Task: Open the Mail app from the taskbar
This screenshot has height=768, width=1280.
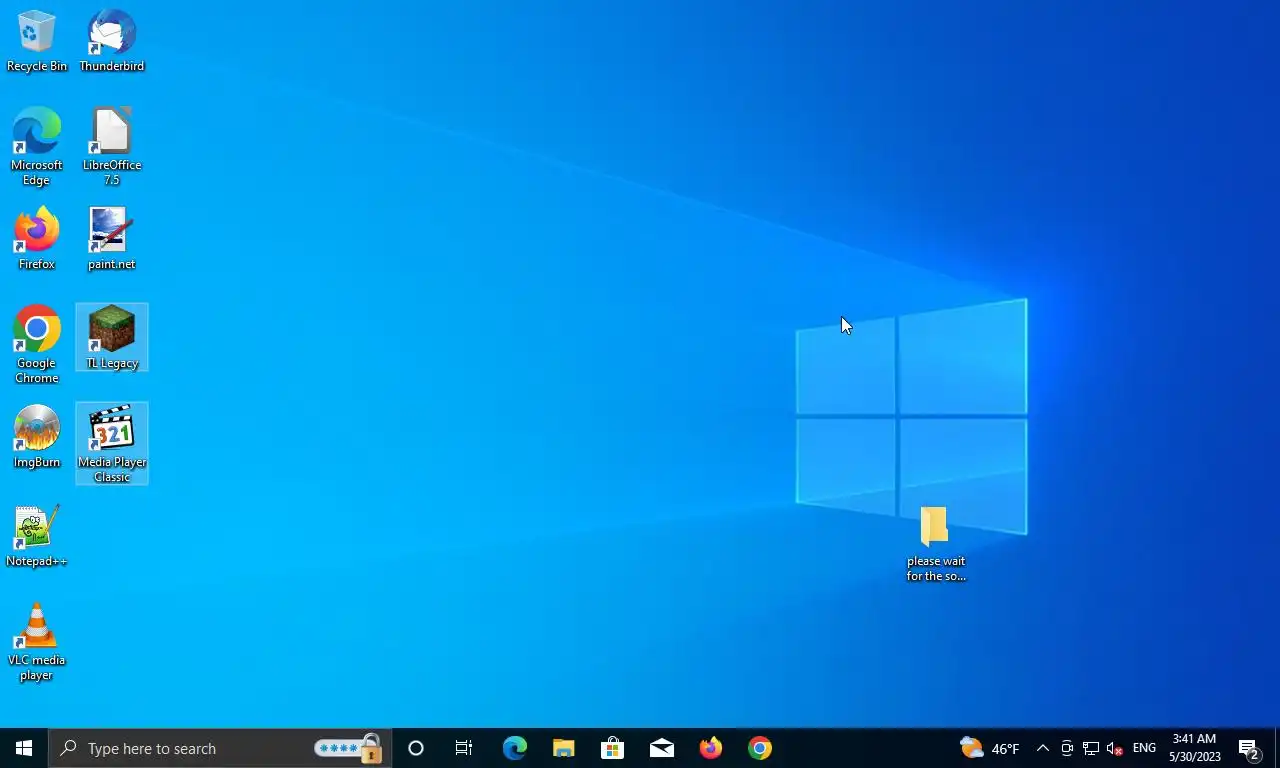Action: [661, 748]
